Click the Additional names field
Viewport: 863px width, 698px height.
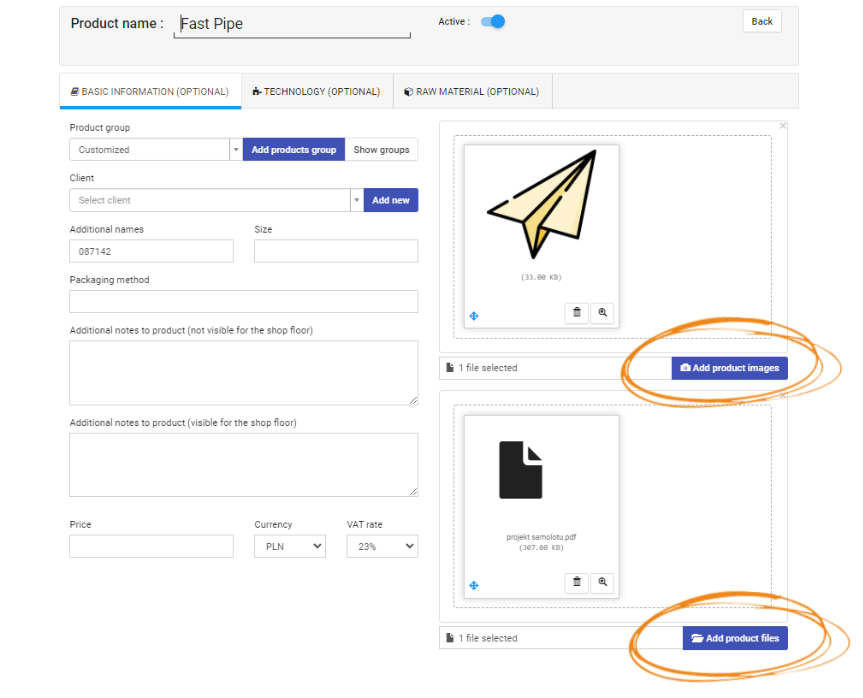(x=151, y=251)
